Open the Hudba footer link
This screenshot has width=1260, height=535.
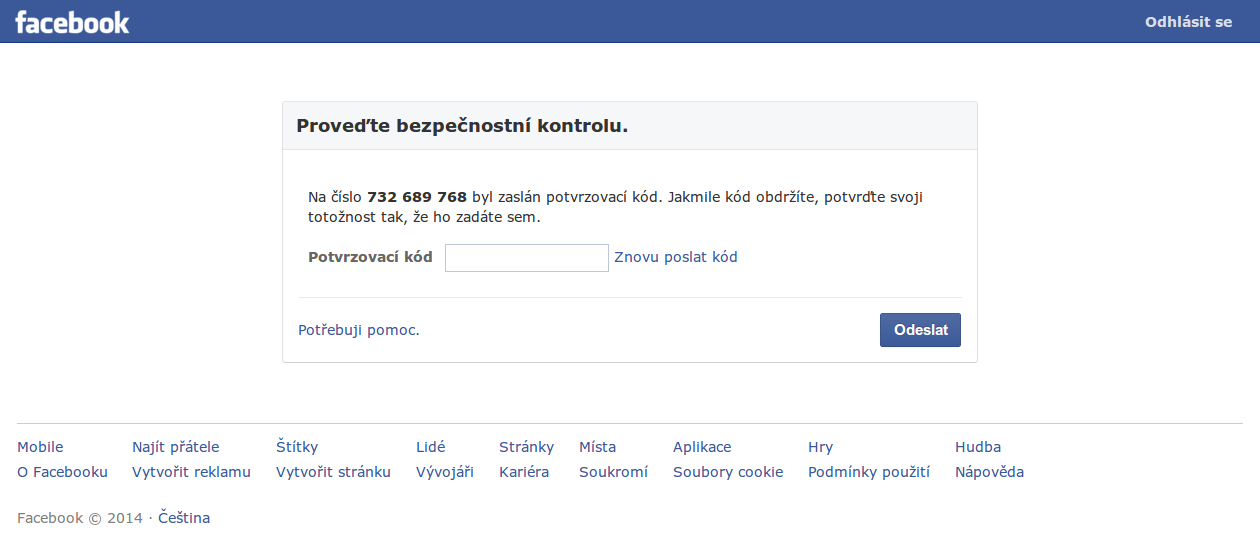coord(978,447)
